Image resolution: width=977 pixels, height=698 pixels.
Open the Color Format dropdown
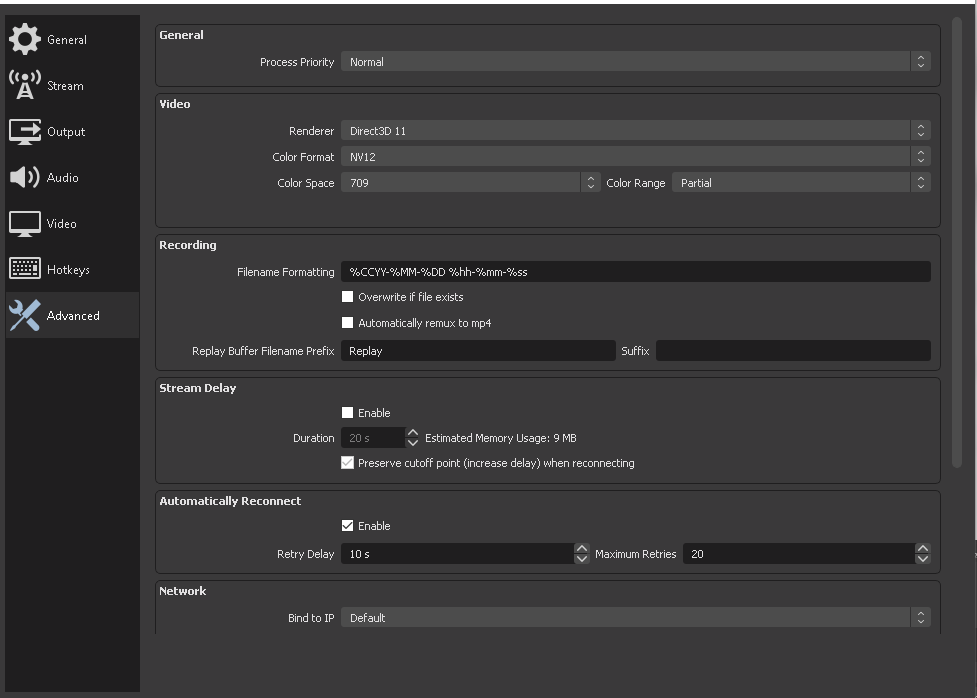point(635,157)
